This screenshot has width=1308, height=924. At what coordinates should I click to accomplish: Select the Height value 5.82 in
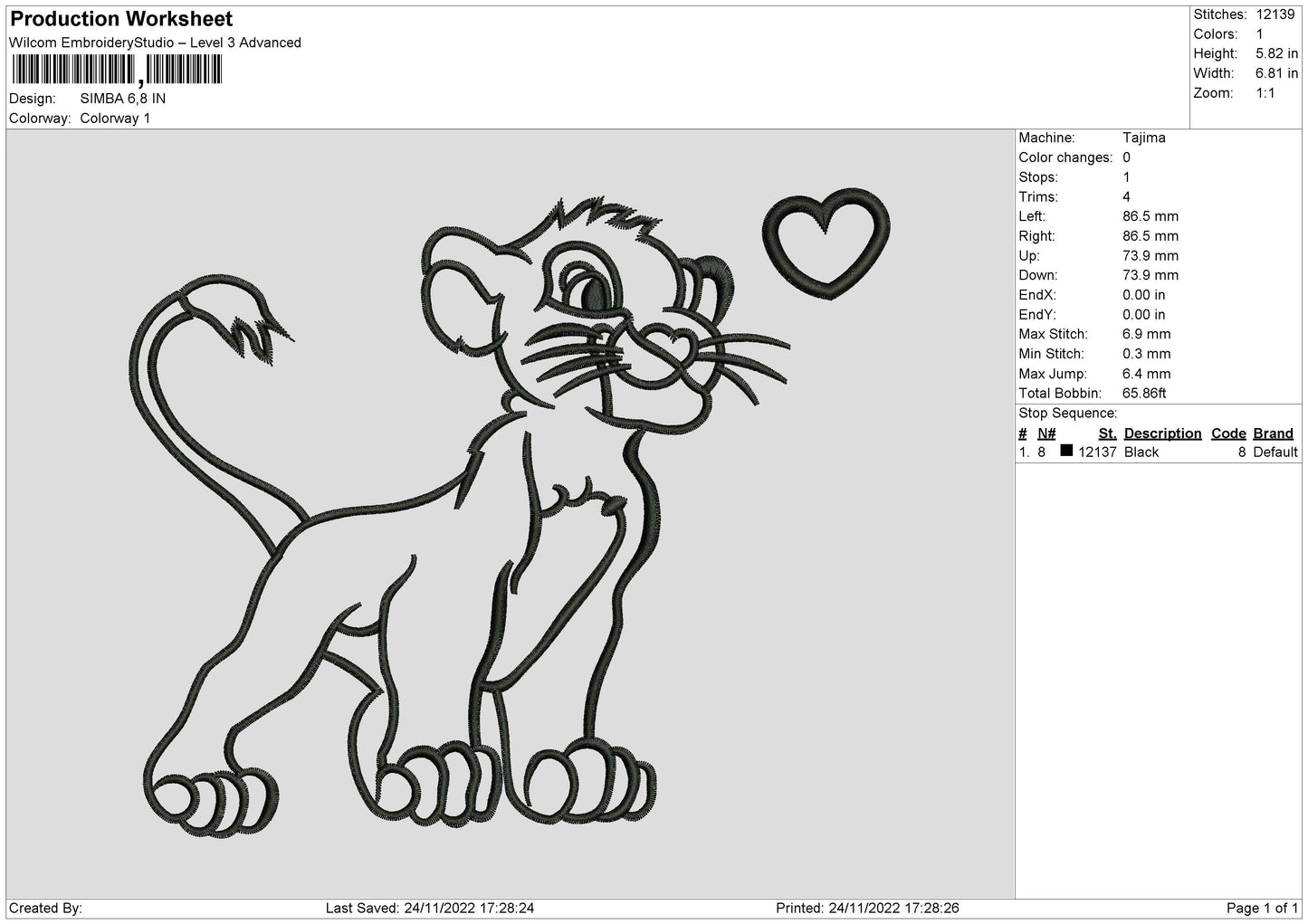(1276, 54)
